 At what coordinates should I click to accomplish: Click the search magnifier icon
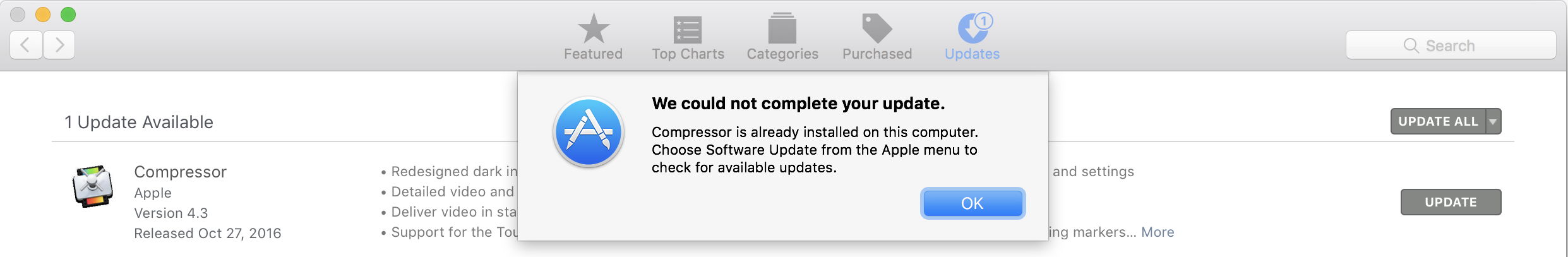tap(1410, 45)
